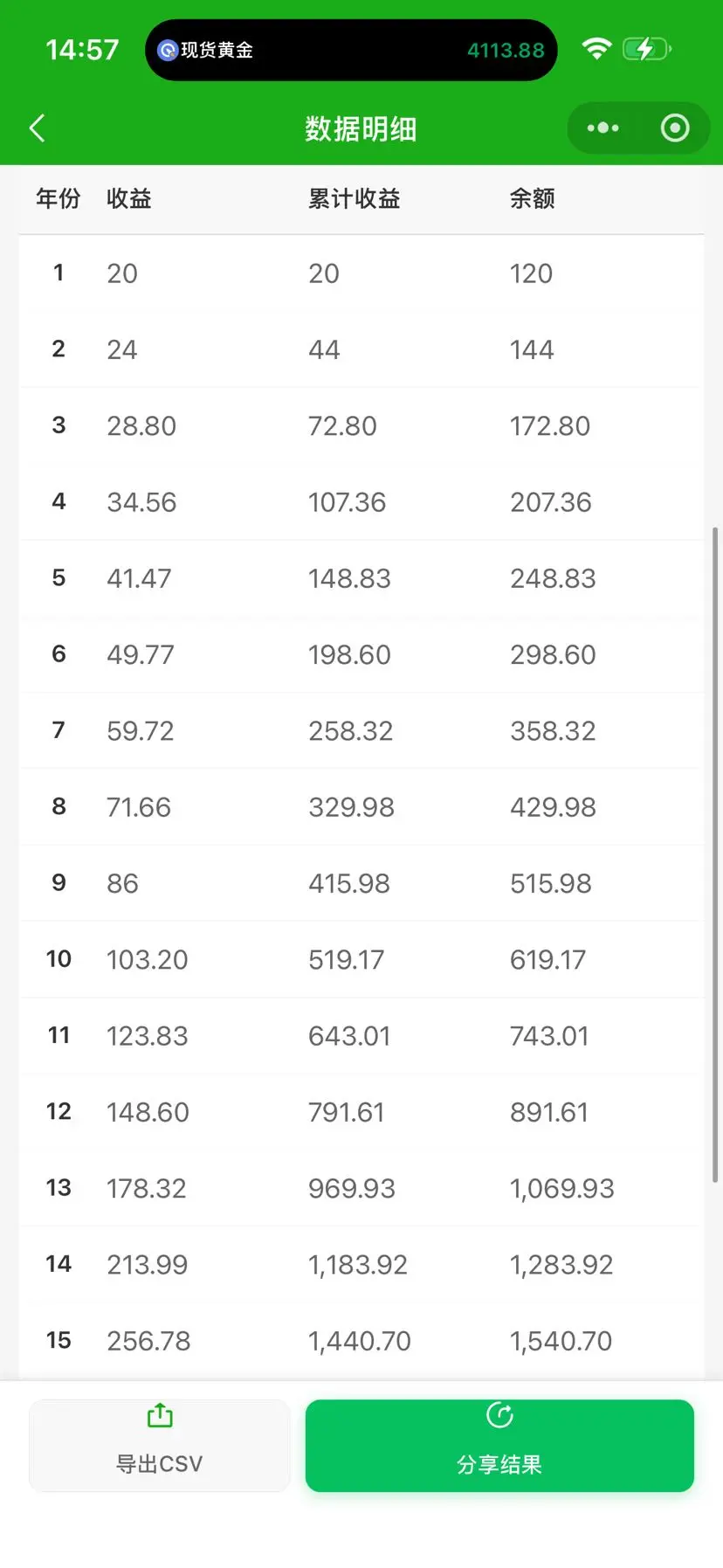Open the three-dots mini program menu
This screenshot has width=723, height=1568.
[603, 128]
